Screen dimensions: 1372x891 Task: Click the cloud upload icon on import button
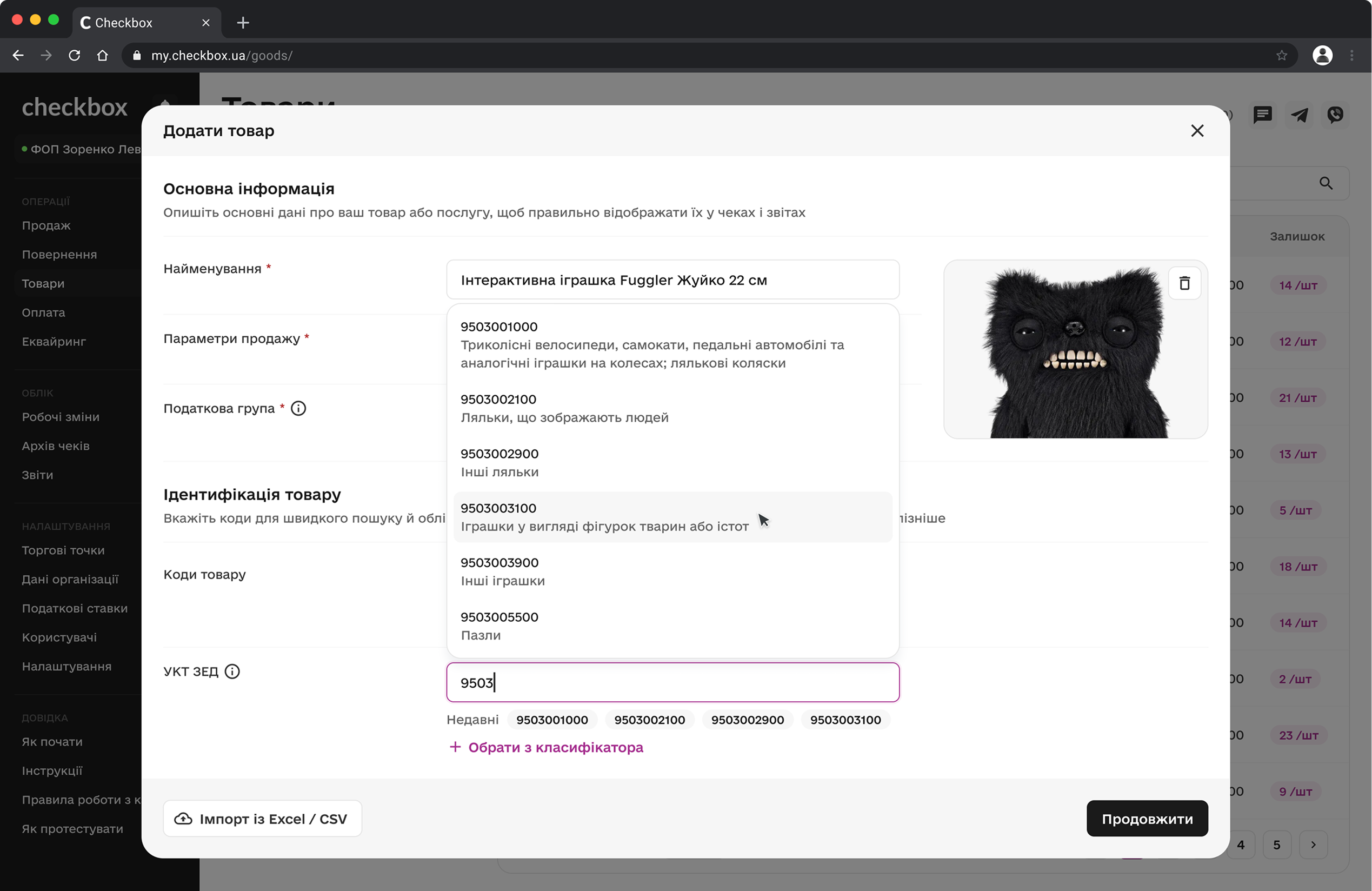coord(183,819)
